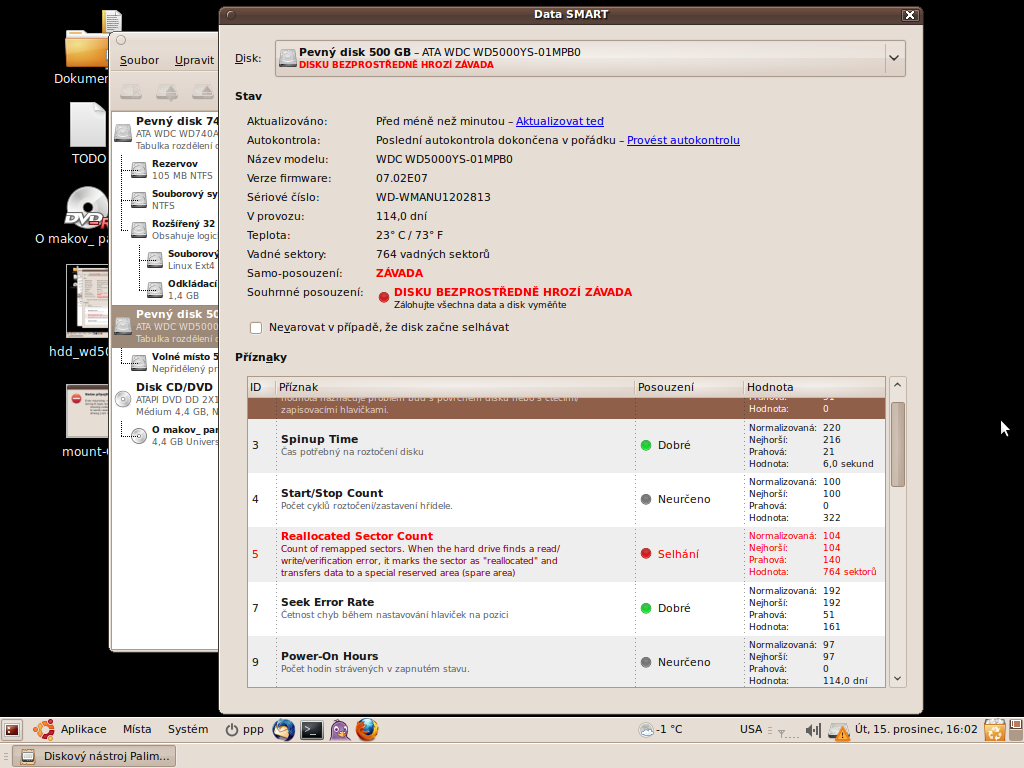Open the Aplikace menu
Image resolution: width=1024 pixels, height=768 pixels.
click(71, 729)
